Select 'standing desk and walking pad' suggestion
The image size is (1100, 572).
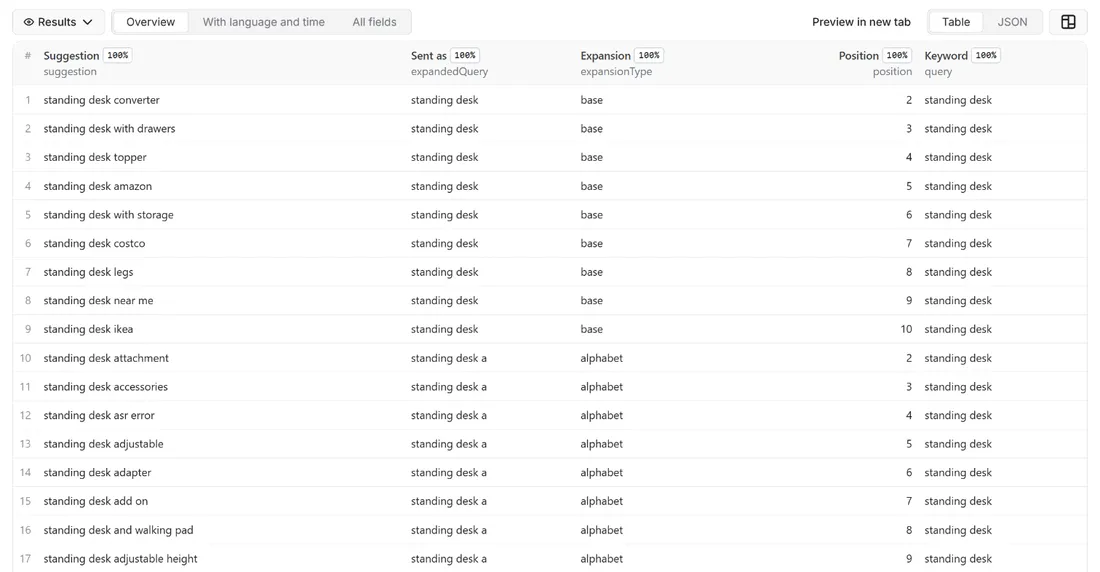pos(119,530)
